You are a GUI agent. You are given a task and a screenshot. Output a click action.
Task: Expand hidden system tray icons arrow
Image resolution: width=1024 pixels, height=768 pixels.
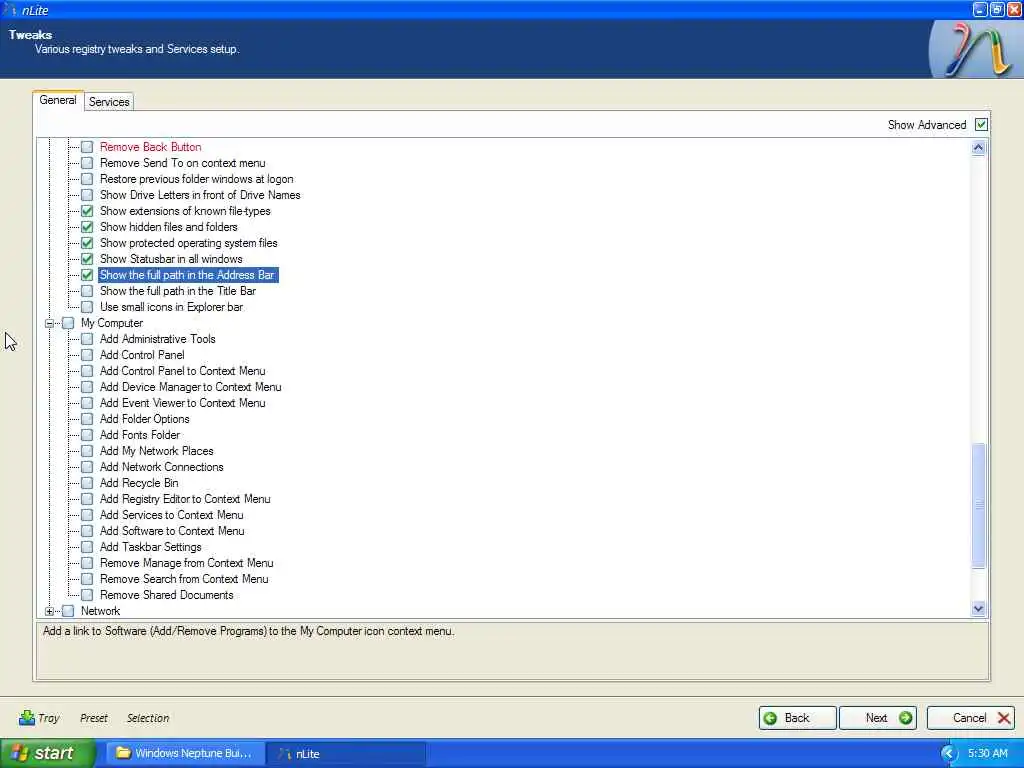point(949,754)
